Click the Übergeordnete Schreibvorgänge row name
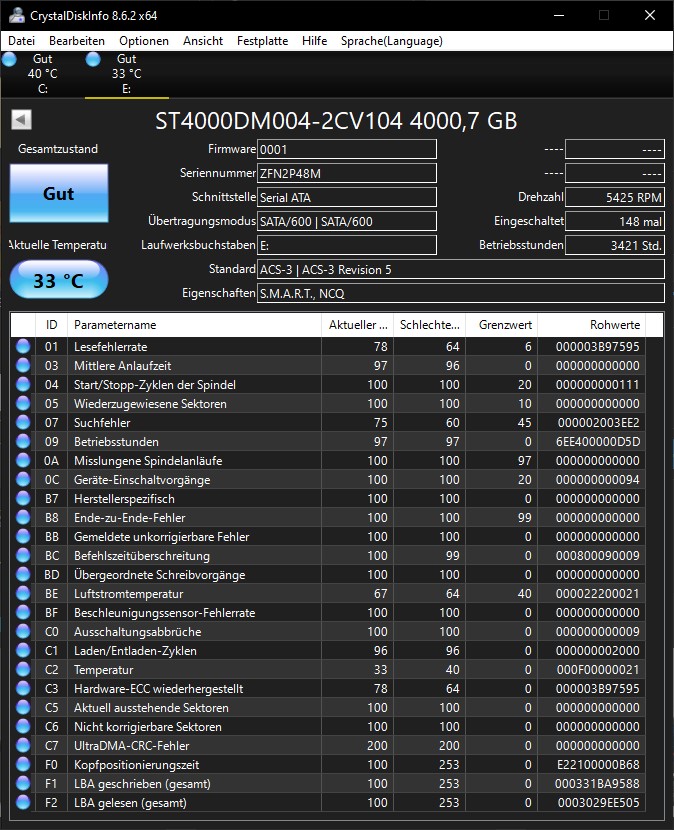 click(159, 574)
